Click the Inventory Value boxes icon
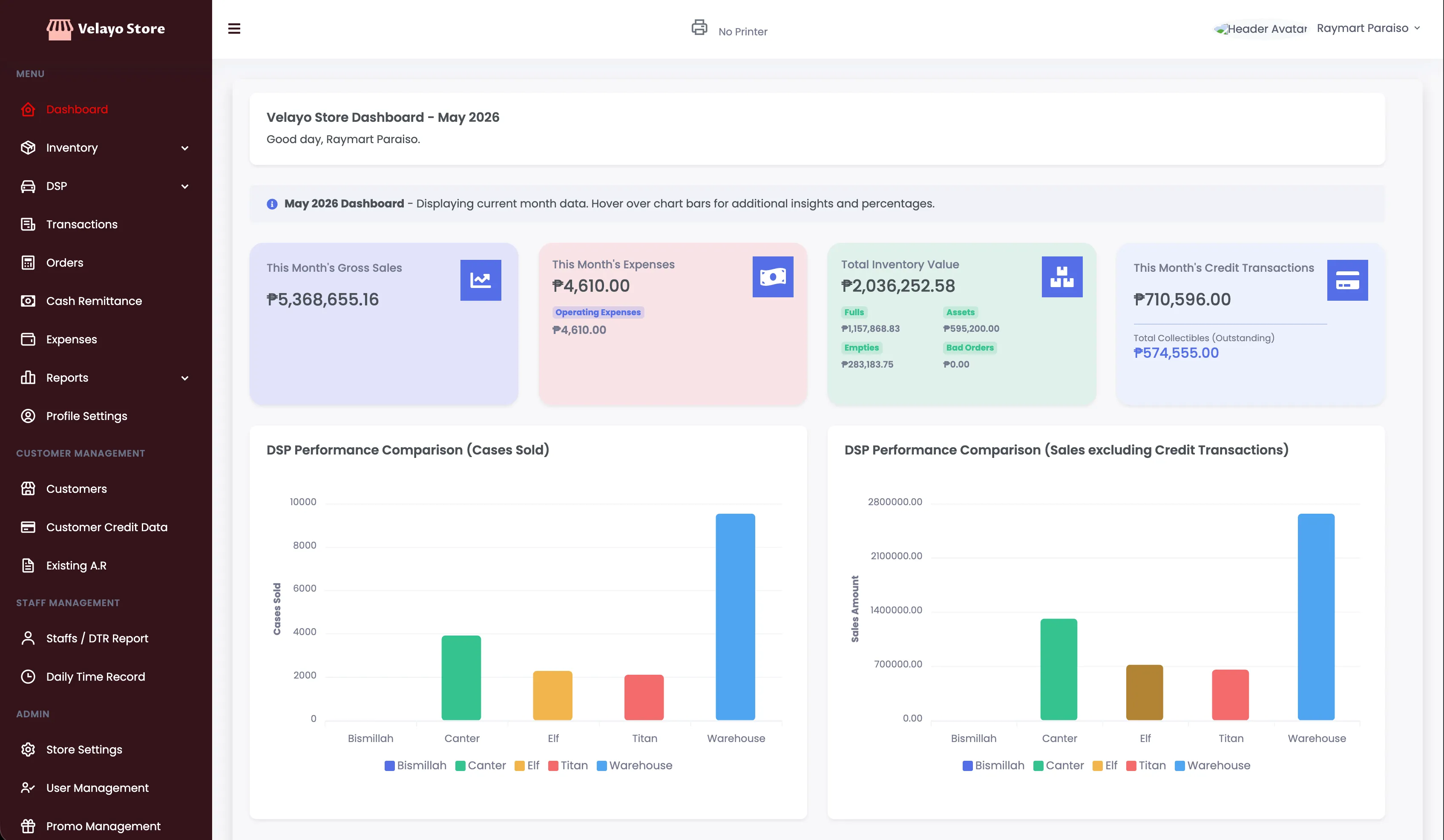The height and width of the screenshot is (840, 1444). point(1062,277)
